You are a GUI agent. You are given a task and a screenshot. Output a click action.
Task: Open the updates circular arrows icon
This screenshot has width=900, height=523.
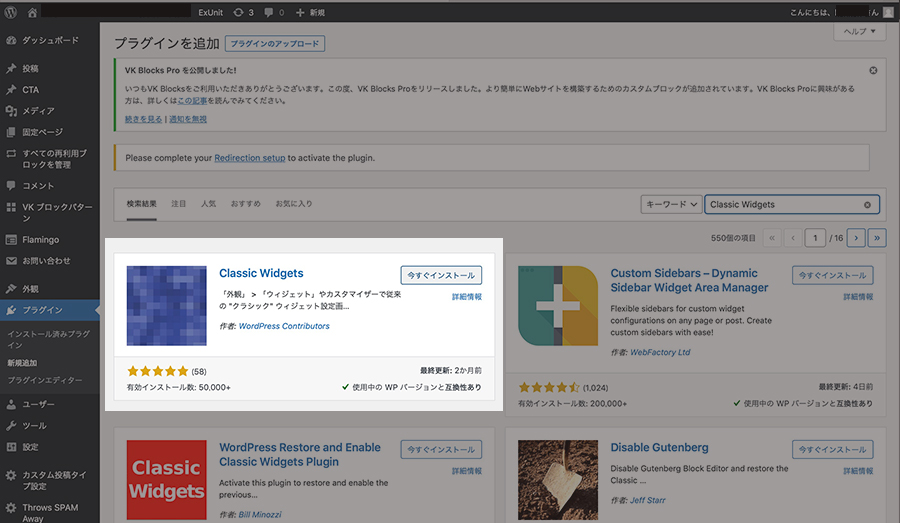coord(238,12)
